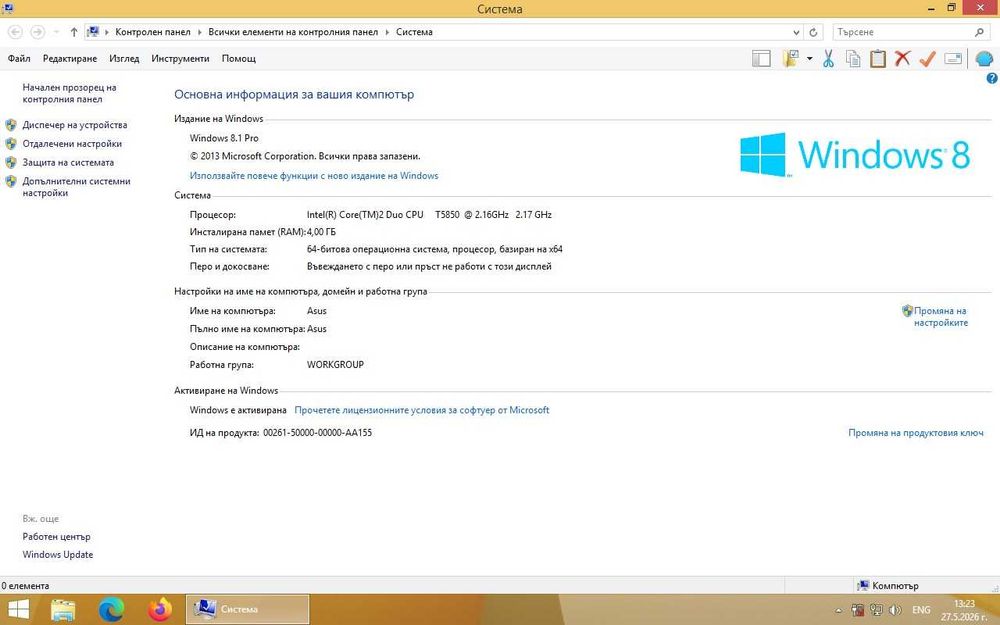Viewport: 1000px width, 625px height.
Task: Open Всички елементи на контролния панел breadcrumb
Action: 293,32
